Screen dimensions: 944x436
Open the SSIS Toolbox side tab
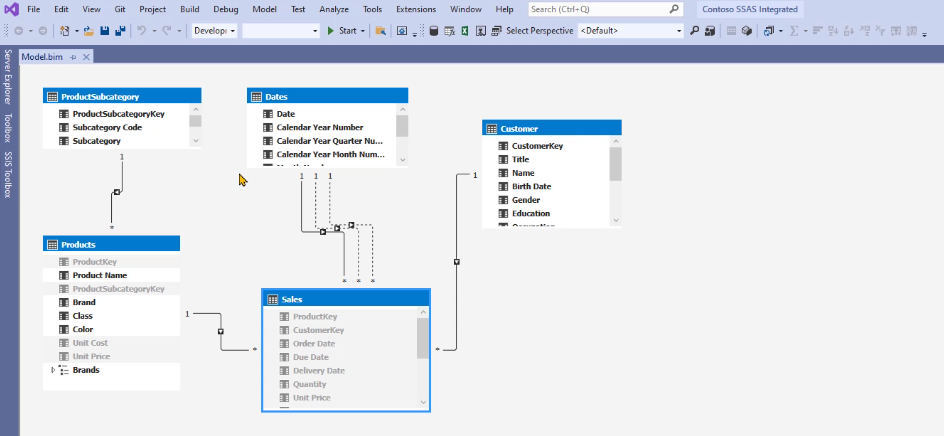[8, 175]
